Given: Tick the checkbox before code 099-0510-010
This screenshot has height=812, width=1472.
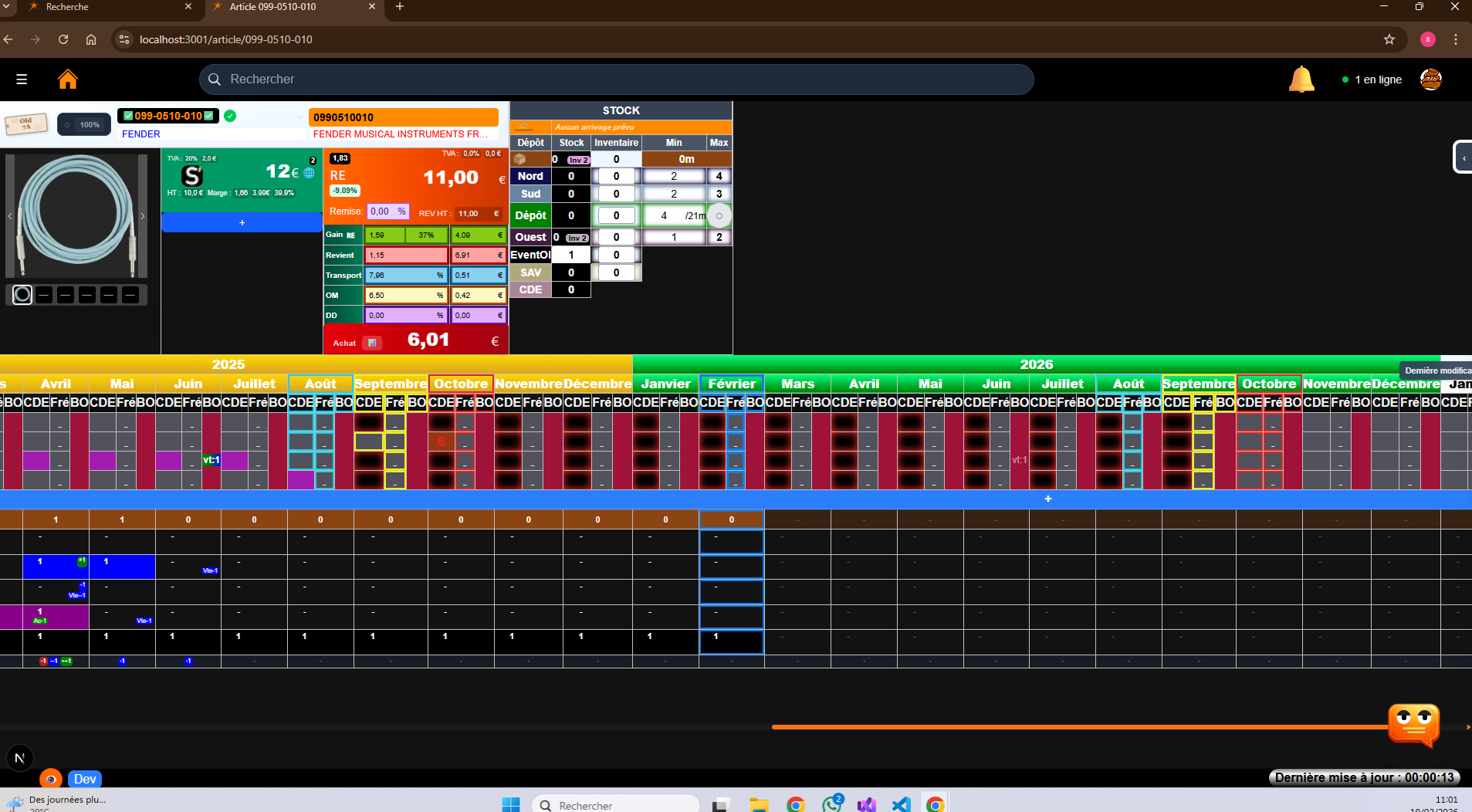Looking at the screenshot, I should coord(127,116).
